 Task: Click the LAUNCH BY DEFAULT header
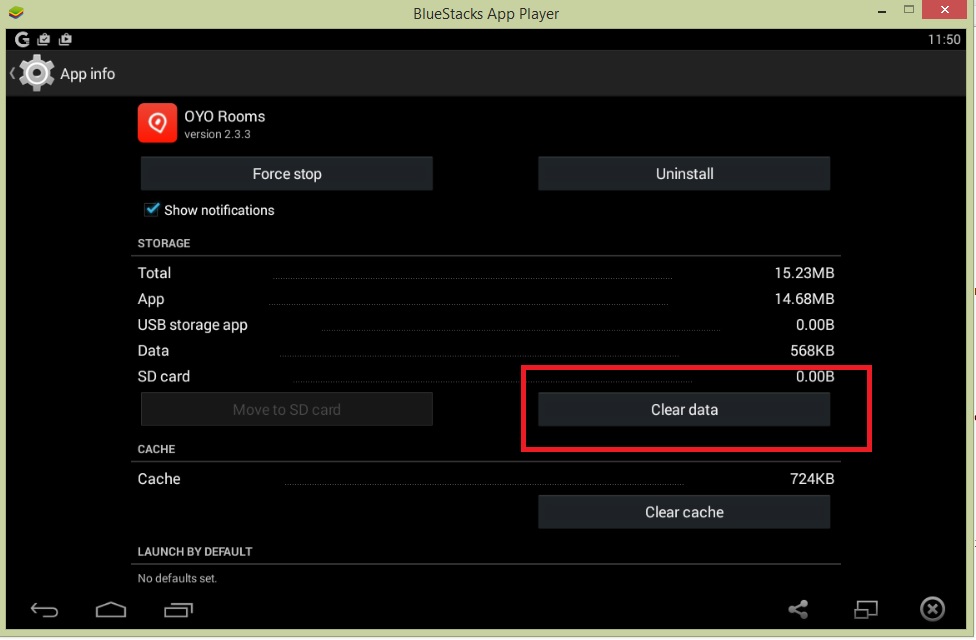point(195,552)
